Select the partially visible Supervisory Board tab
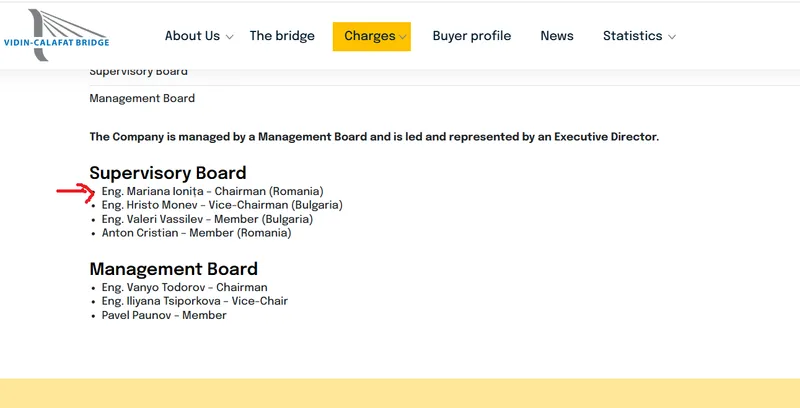 pos(139,72)
